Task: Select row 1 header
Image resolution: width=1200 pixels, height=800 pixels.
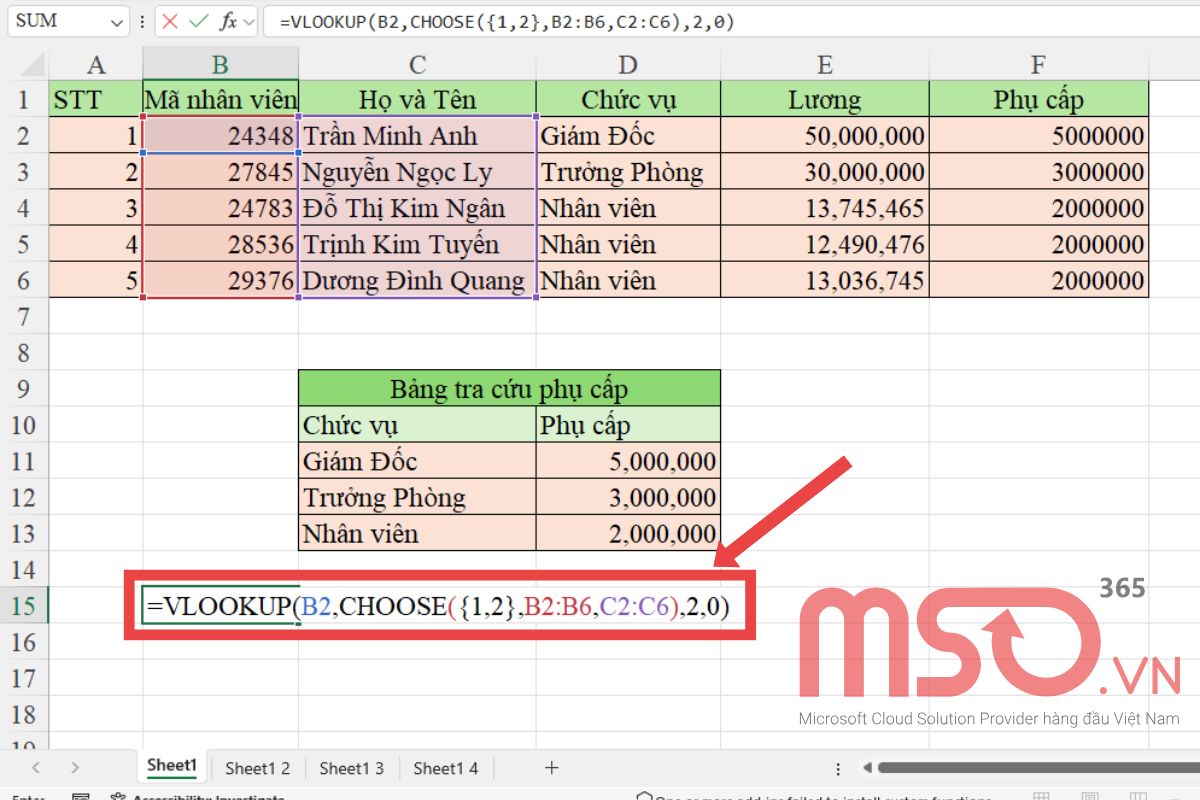Action: 24,99
